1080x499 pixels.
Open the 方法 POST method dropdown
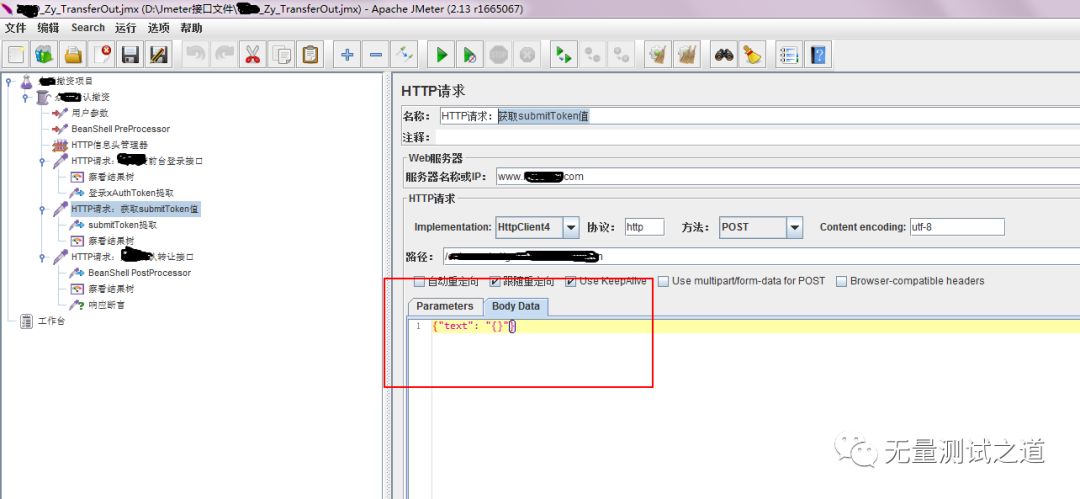click(x=795, y=227)
